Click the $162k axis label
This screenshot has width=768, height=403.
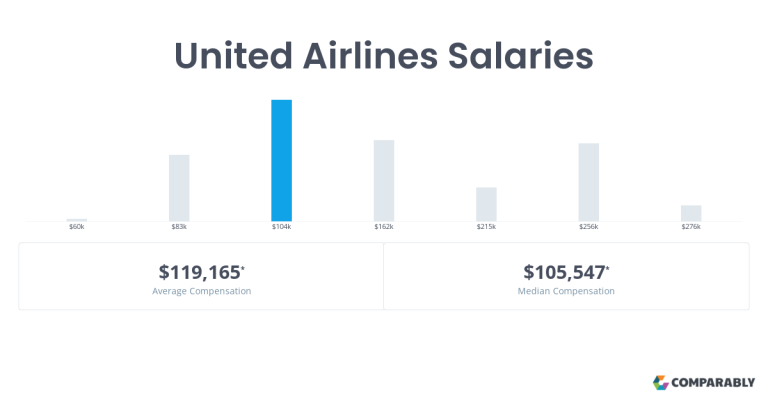click(x=384, y=227)
